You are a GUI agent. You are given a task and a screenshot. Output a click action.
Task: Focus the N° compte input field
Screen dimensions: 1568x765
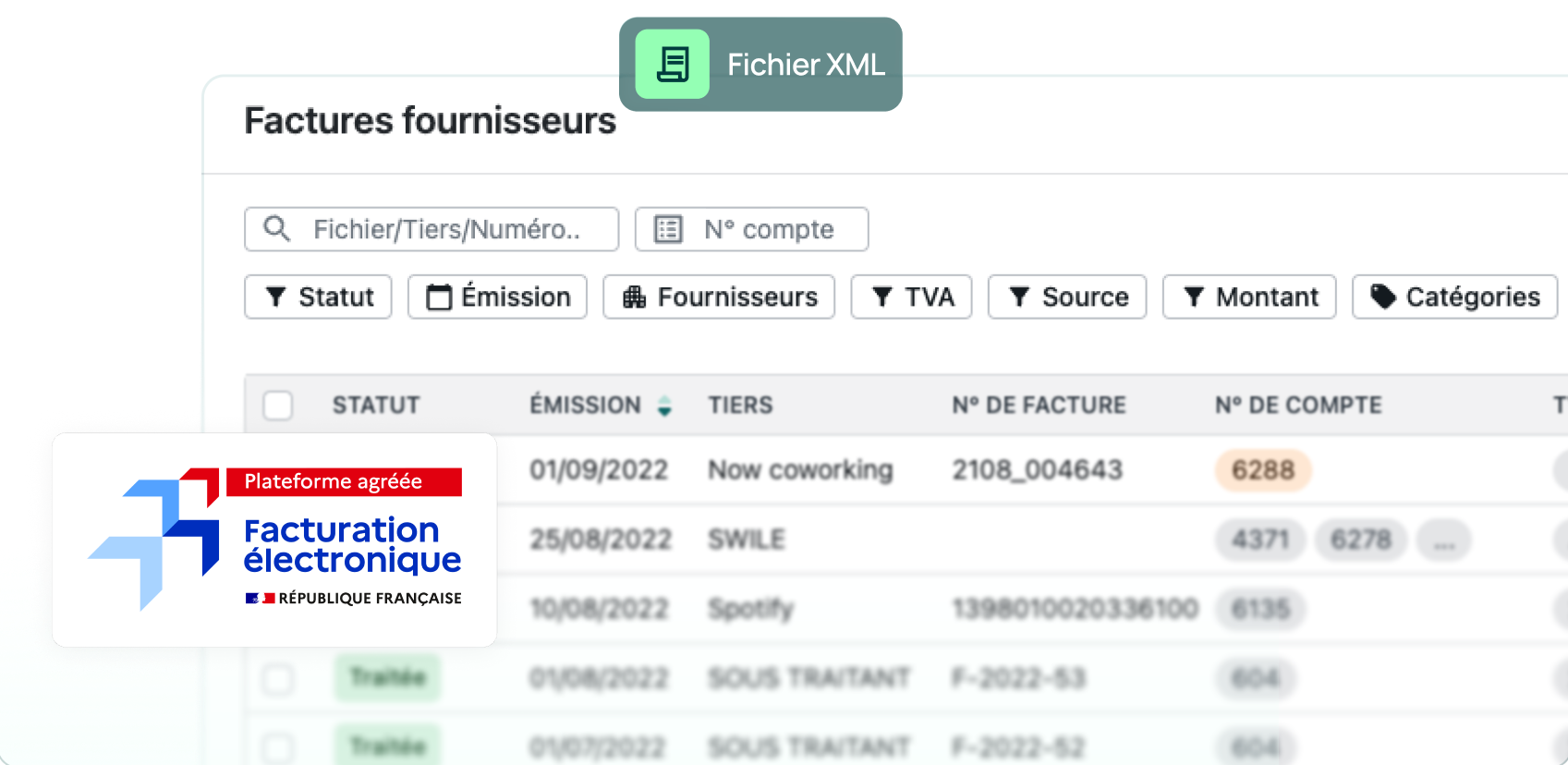click(x=751, y=229)
